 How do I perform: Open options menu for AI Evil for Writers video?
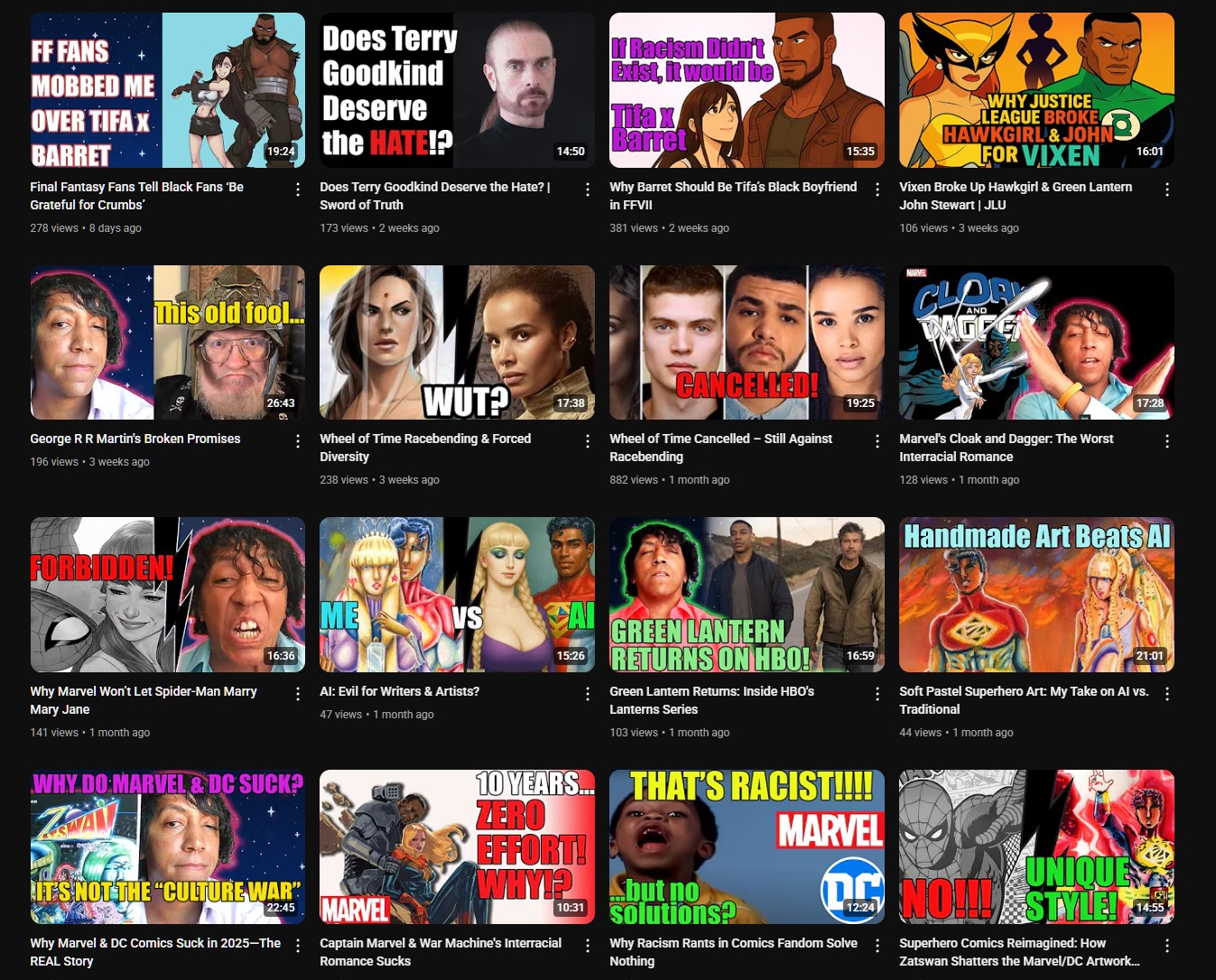(x=588, y=694)
